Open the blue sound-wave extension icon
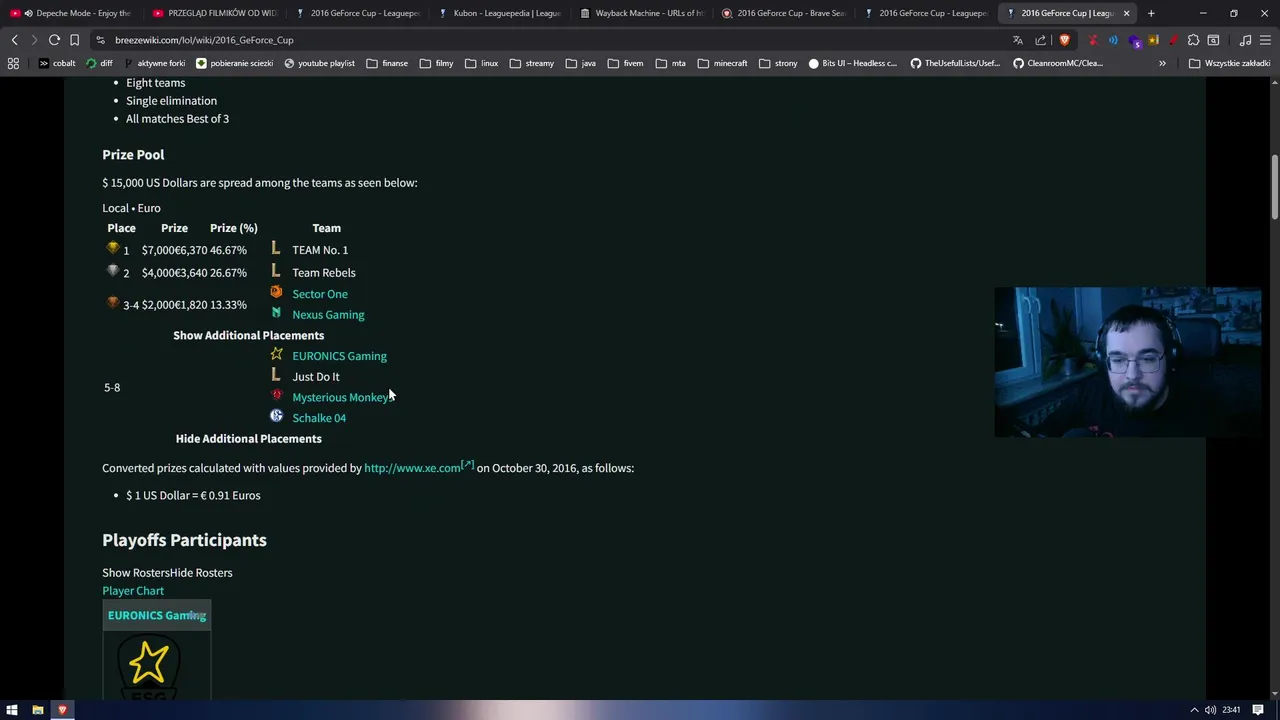 [1113, 40]
